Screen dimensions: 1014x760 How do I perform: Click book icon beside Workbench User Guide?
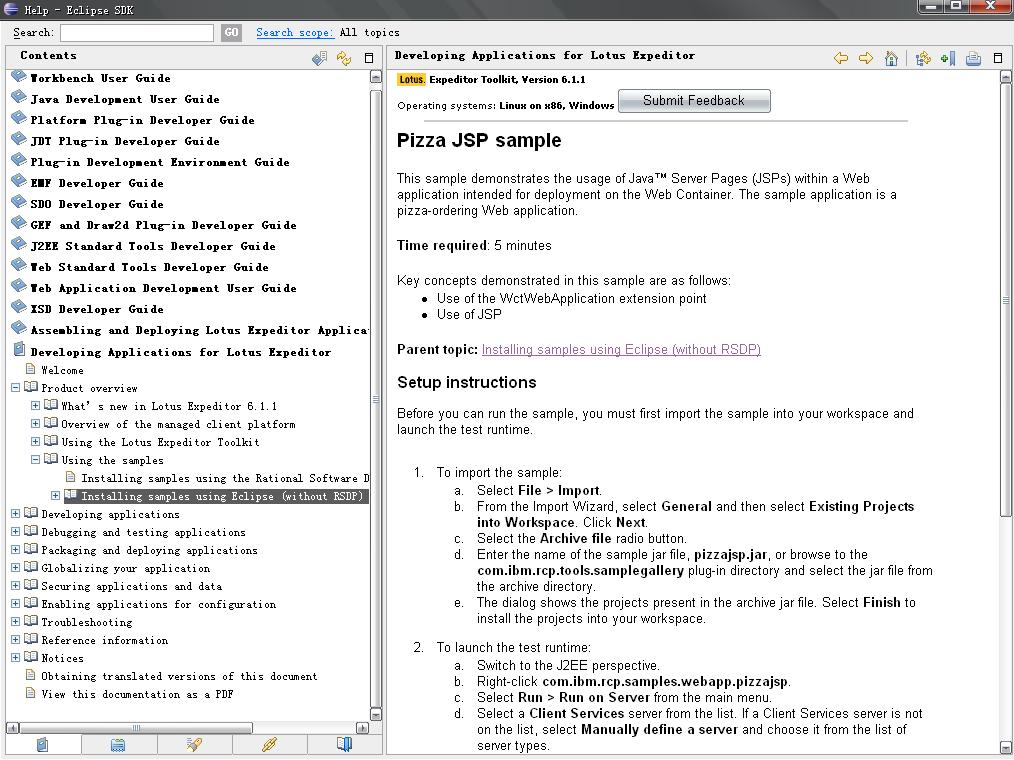click(19, 77)
